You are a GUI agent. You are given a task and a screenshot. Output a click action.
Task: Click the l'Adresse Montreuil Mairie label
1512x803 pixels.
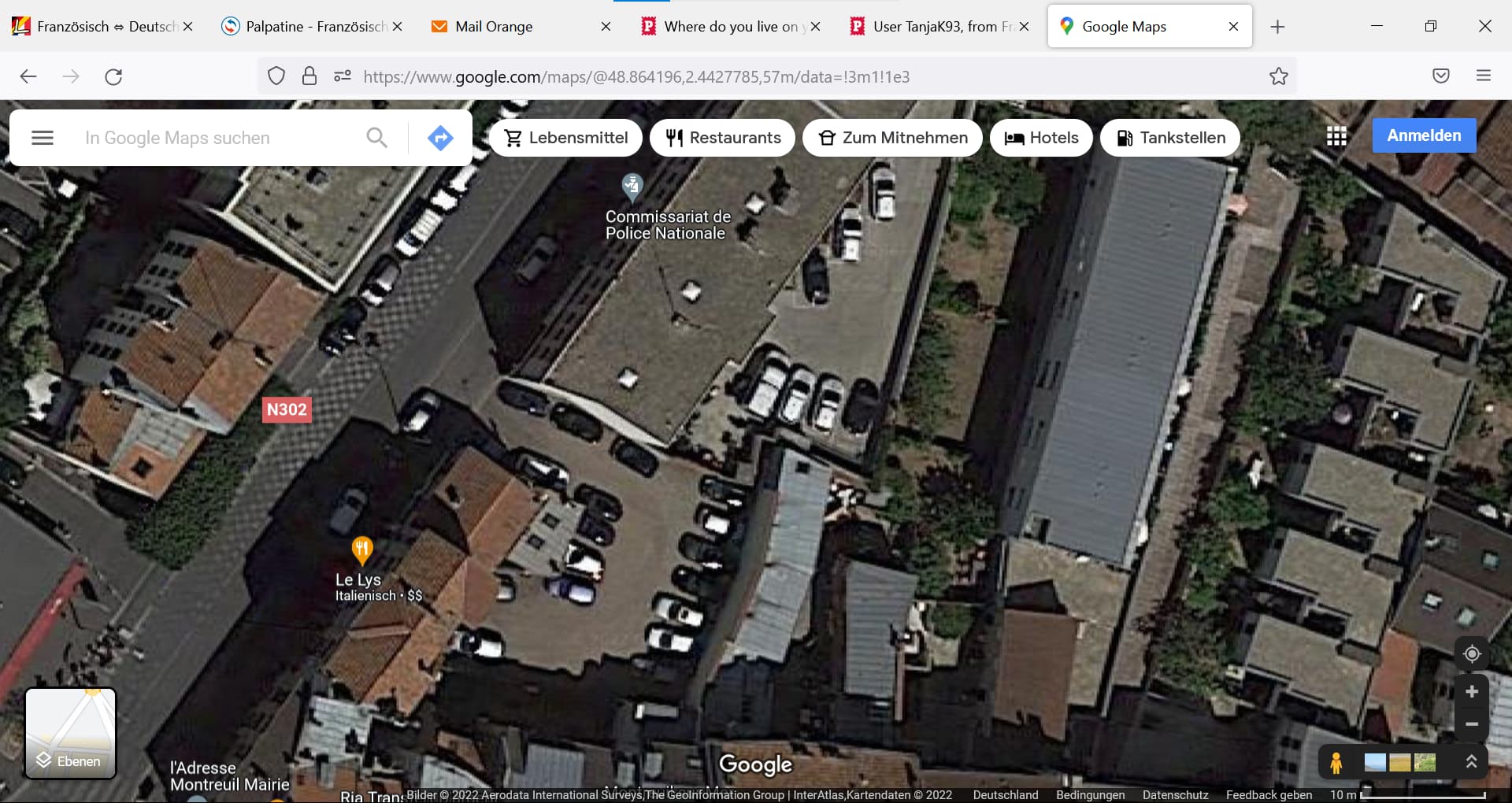[230, 776]
